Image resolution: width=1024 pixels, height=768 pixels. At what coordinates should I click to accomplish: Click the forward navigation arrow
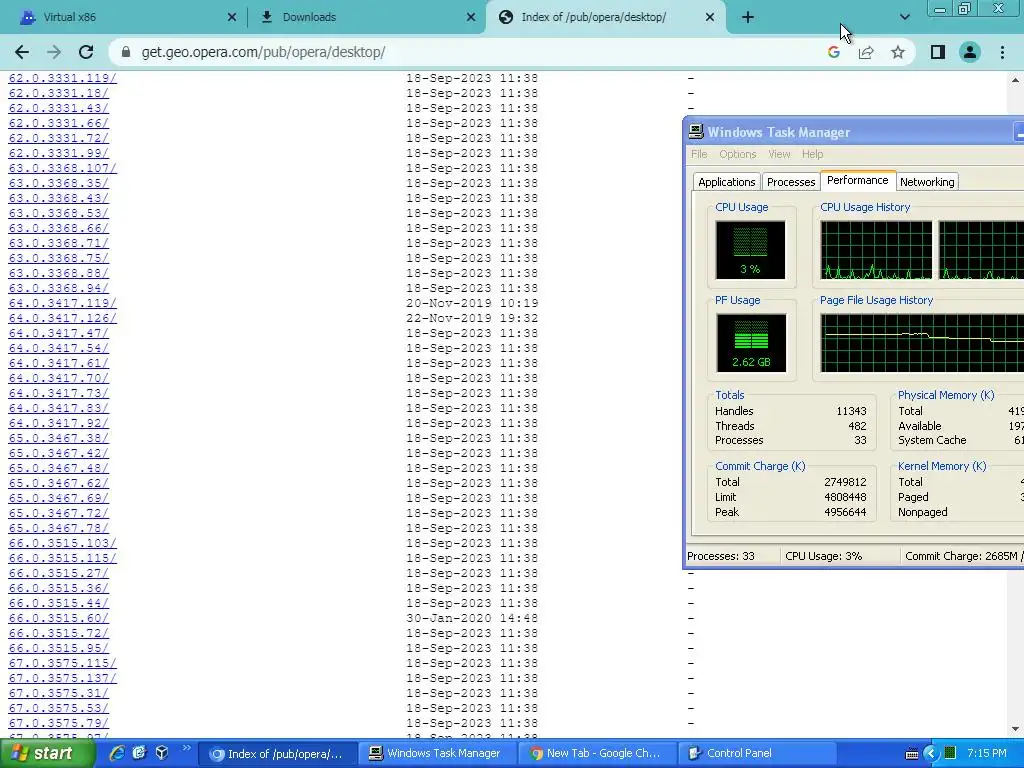(54, 52)
